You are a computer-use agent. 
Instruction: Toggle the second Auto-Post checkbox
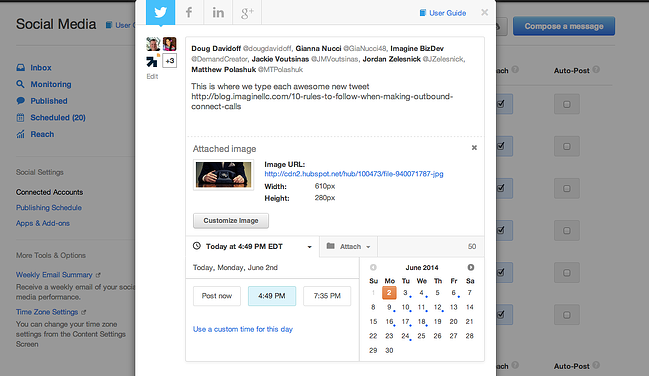pos(567,146)
